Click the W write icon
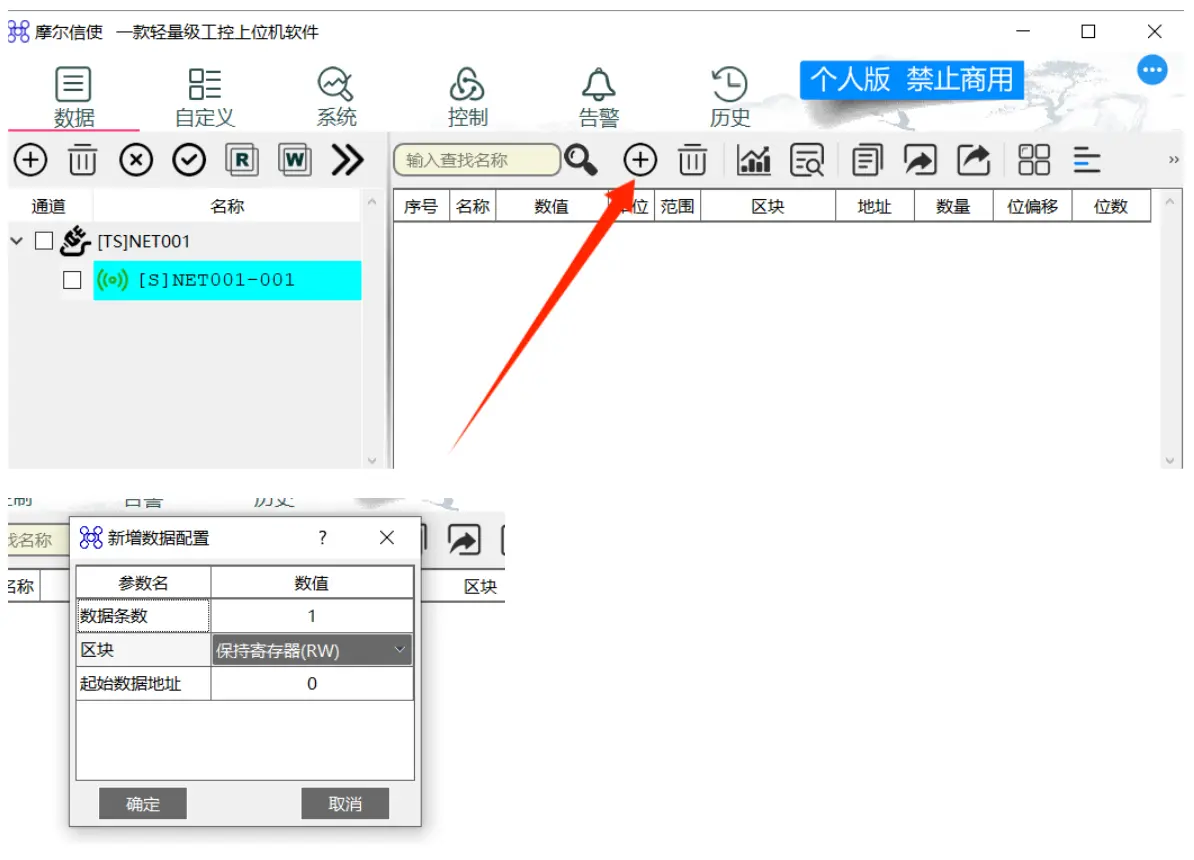 [295, 160]
